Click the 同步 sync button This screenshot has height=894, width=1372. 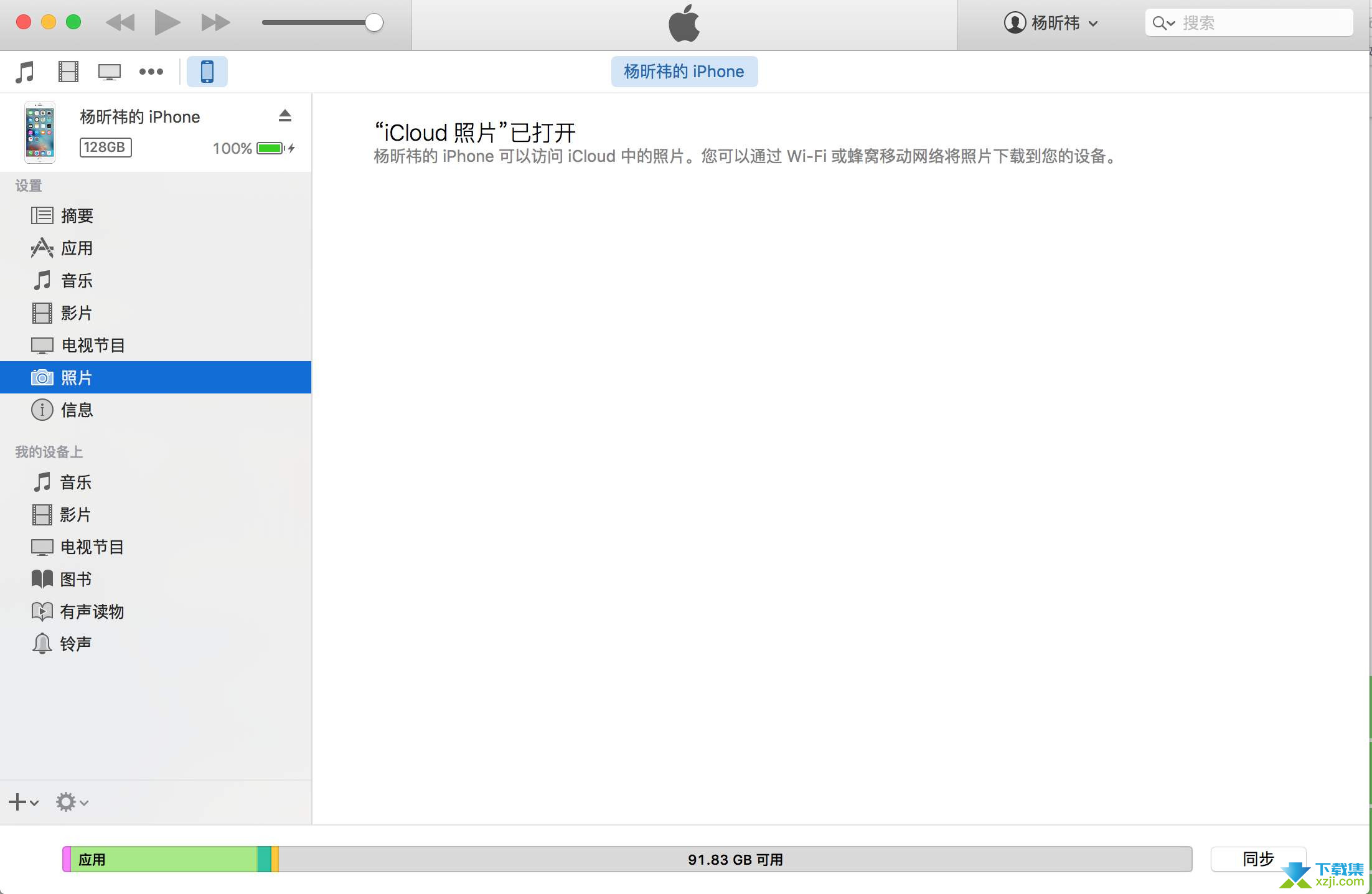click(1258, 859)
